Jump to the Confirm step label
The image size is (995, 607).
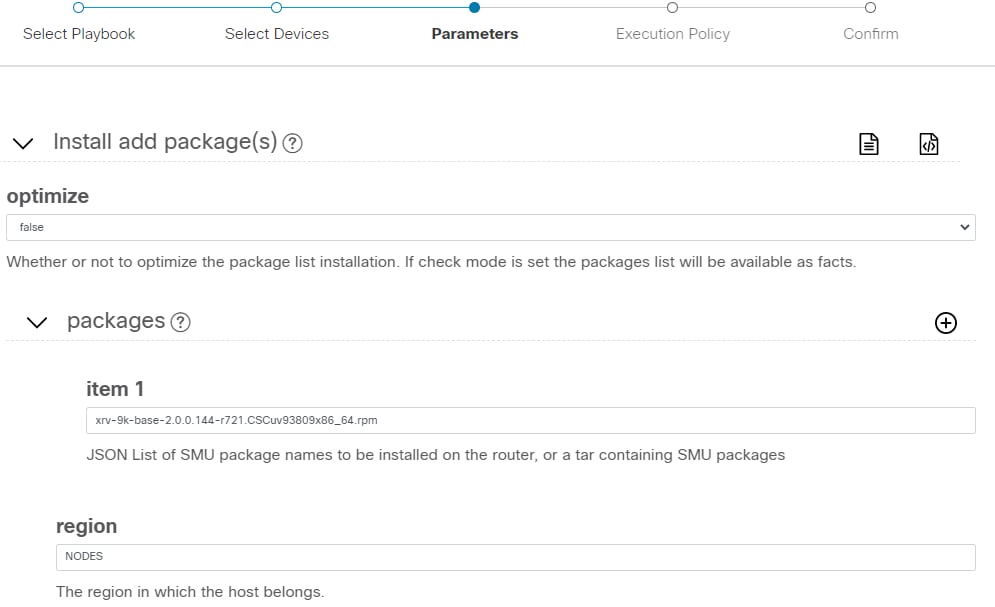[871, 34]
